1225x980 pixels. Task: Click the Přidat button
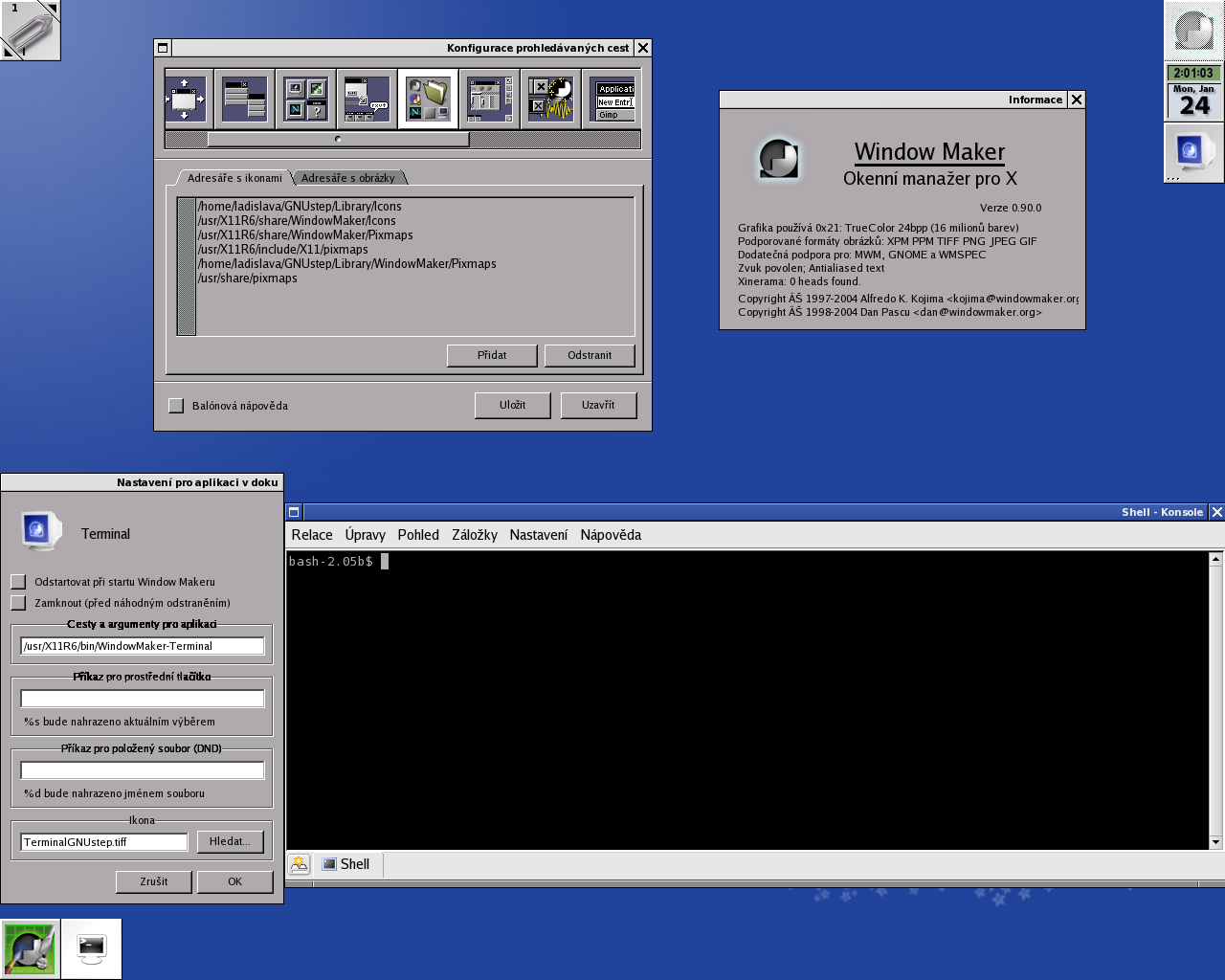click(492, 355)
